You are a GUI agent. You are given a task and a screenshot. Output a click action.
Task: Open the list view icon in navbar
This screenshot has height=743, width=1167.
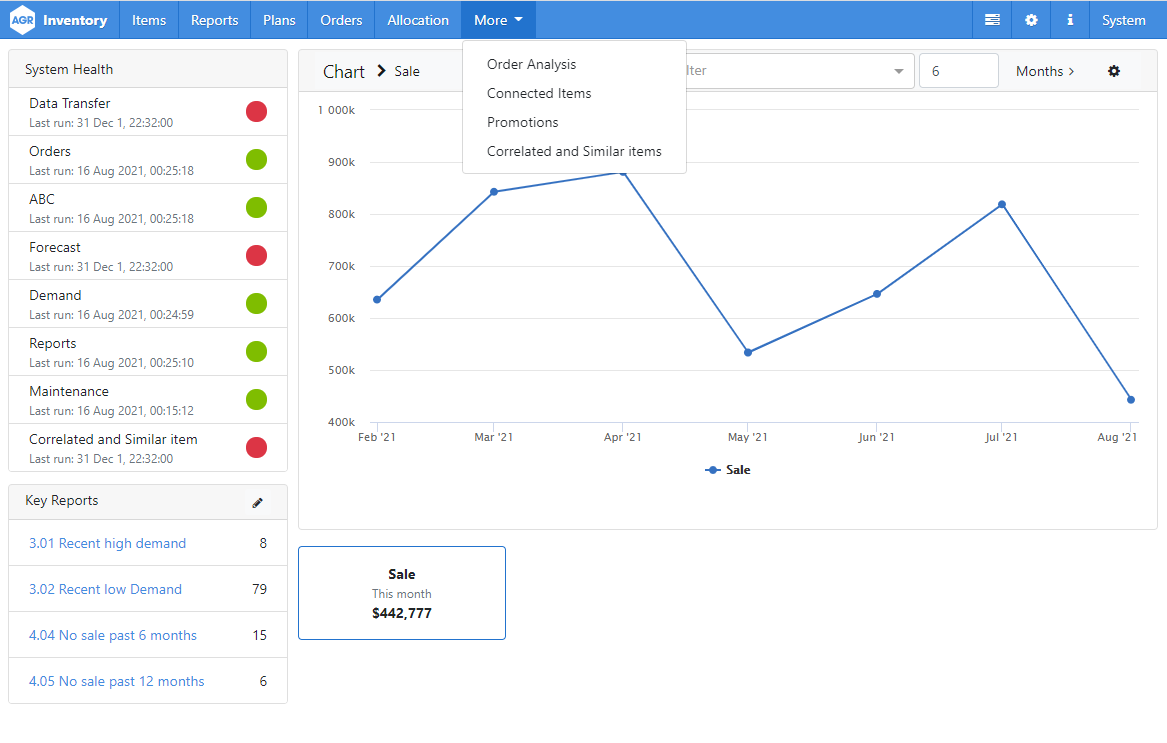point(992,20)
